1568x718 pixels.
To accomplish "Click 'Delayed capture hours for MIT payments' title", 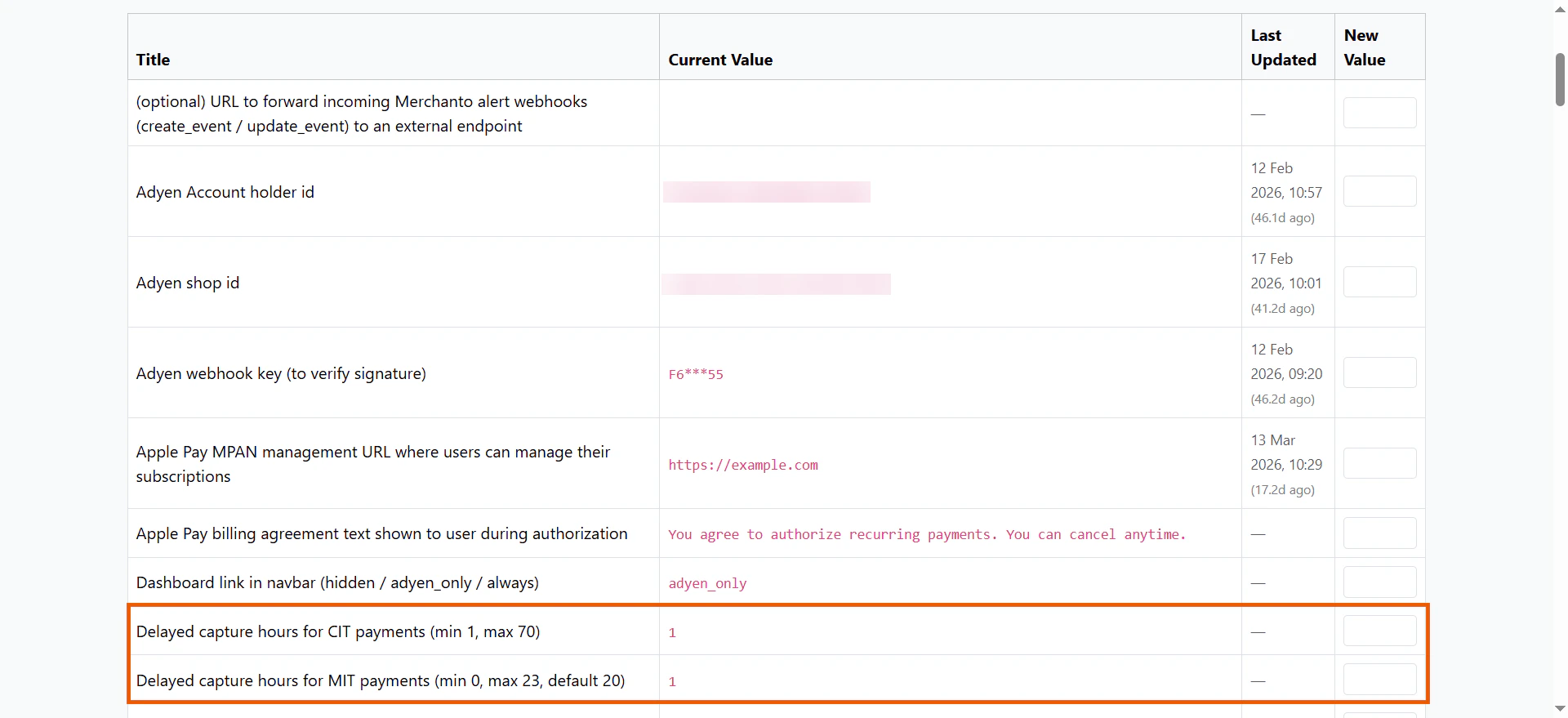I will (x=381, y=680).
